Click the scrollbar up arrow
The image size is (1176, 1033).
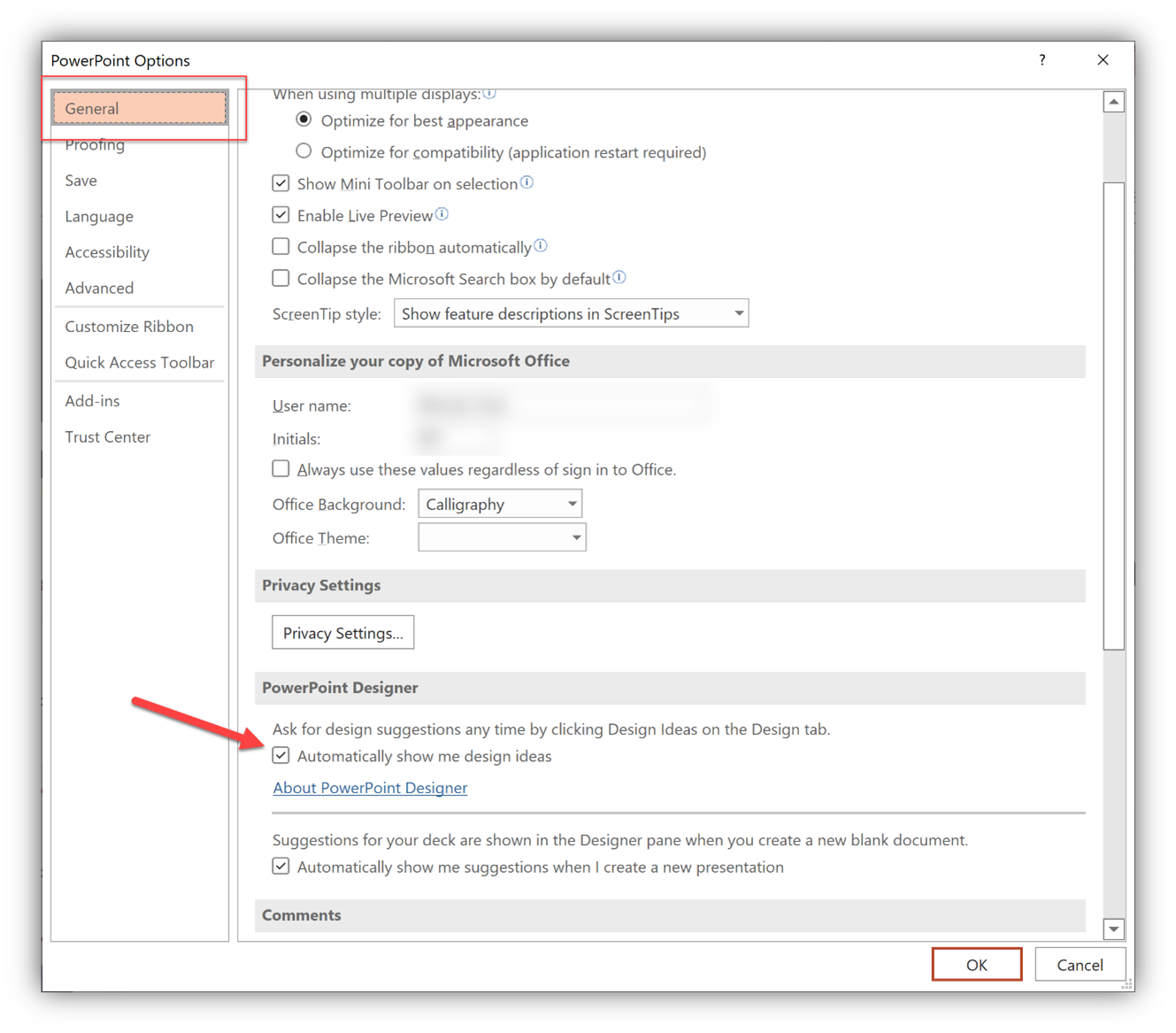1113,102
